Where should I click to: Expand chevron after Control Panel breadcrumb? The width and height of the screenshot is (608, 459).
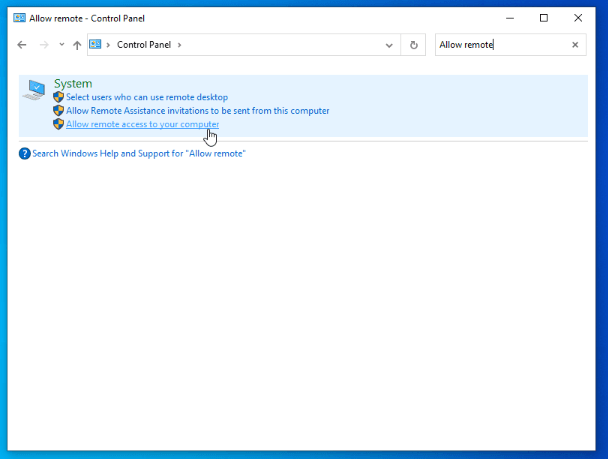tap(180, 45)
